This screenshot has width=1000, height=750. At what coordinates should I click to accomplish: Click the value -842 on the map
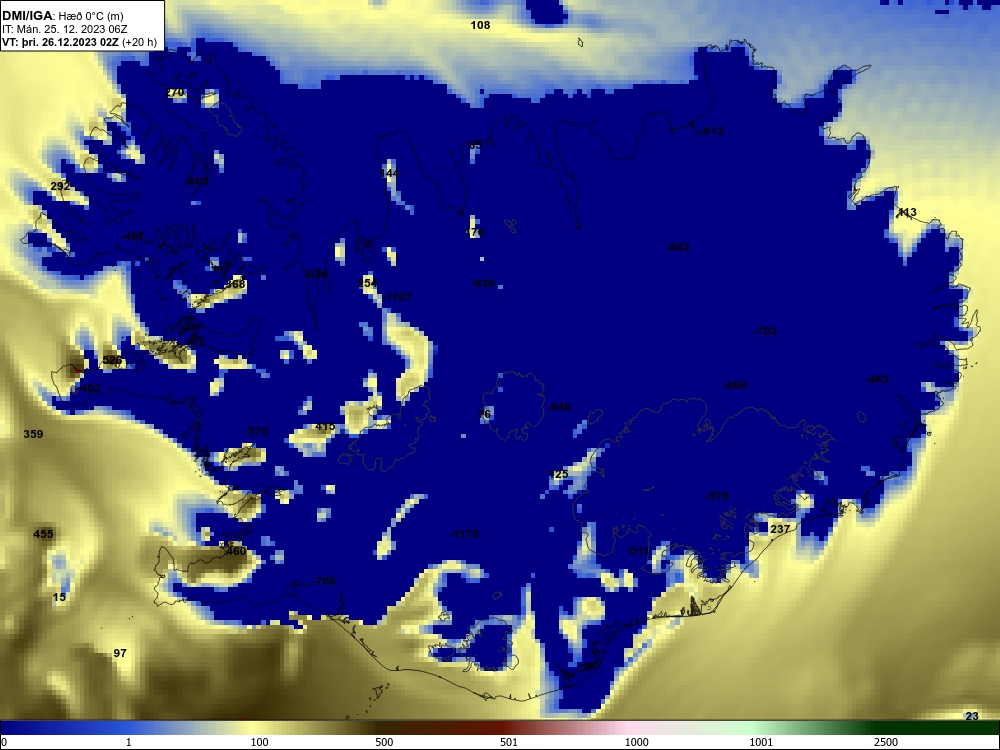click(x=678, y=247)
